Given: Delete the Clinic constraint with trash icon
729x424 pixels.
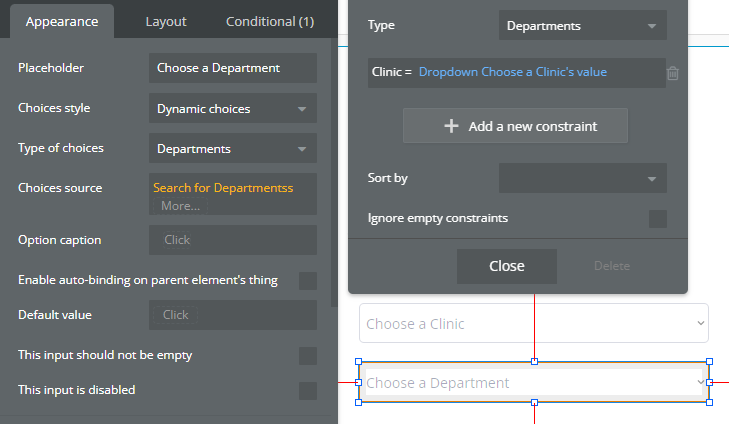Looking at the screenshot, I should click(673, 73).
